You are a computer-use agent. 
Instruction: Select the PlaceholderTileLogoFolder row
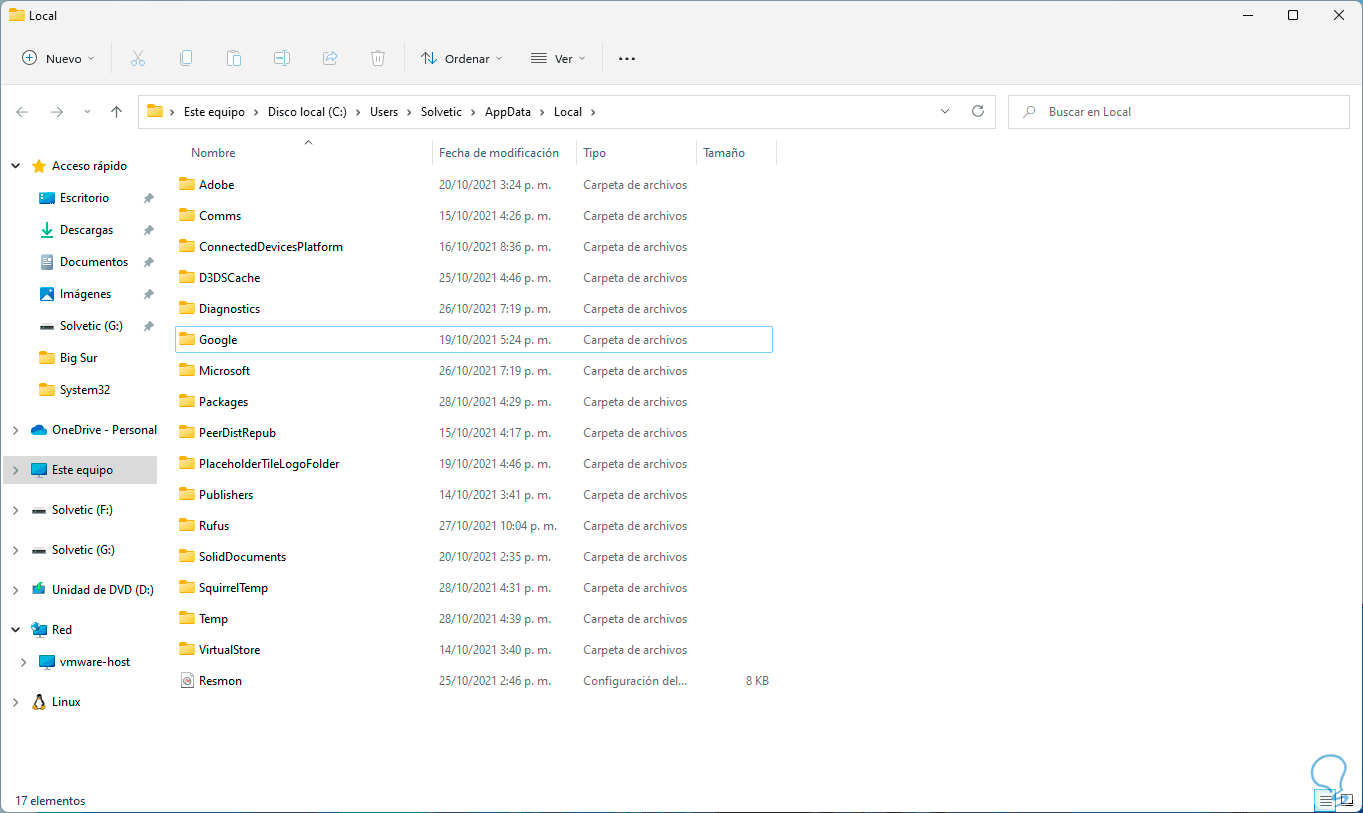coord(474,464)
